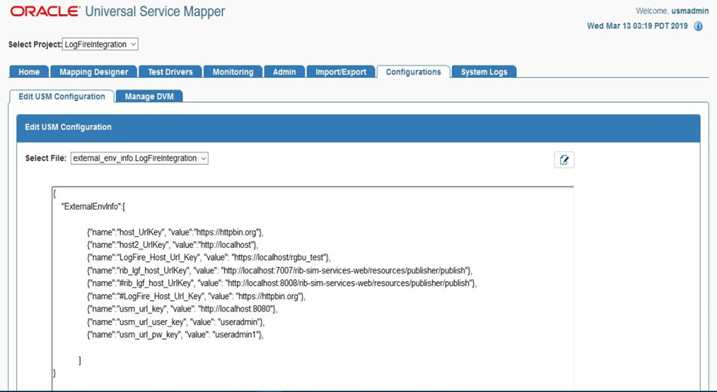Click the info icon beside the date
This screenshot has height=392, width=717.
click(698, 26)
